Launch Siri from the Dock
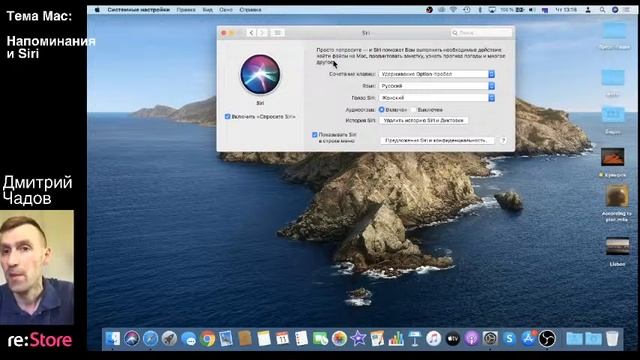Viewport: 640px width, 360px height. (x=131, y=339)
